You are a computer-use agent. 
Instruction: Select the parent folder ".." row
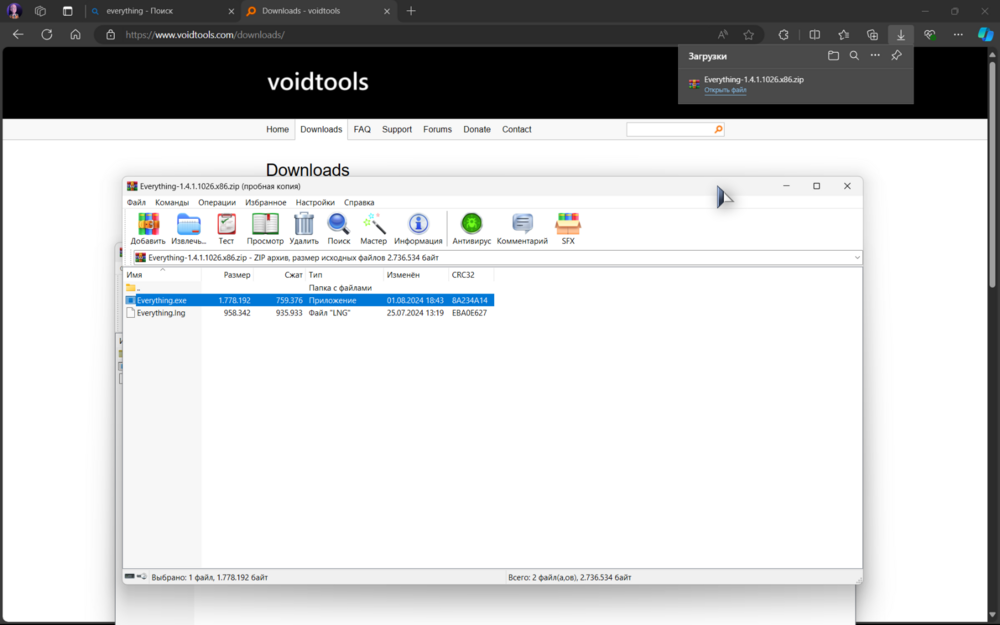pyautogui.click(x=309, y=288)
